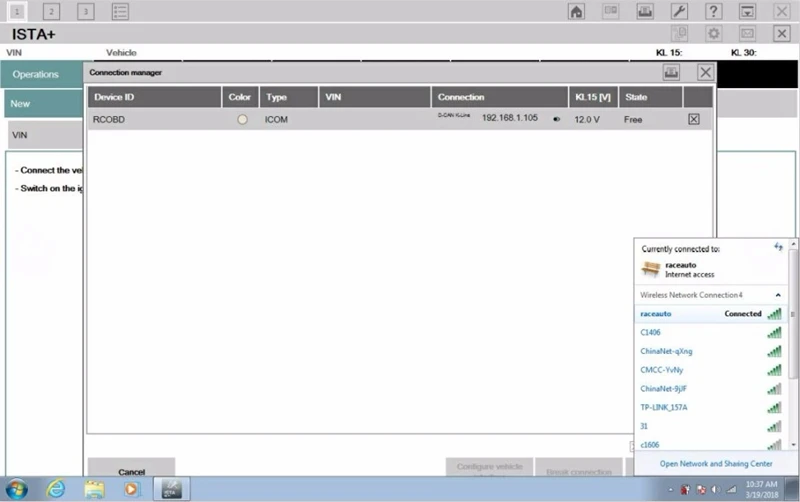Open Network and Sharing Center link
800x502 pixels.
[716, 464]
